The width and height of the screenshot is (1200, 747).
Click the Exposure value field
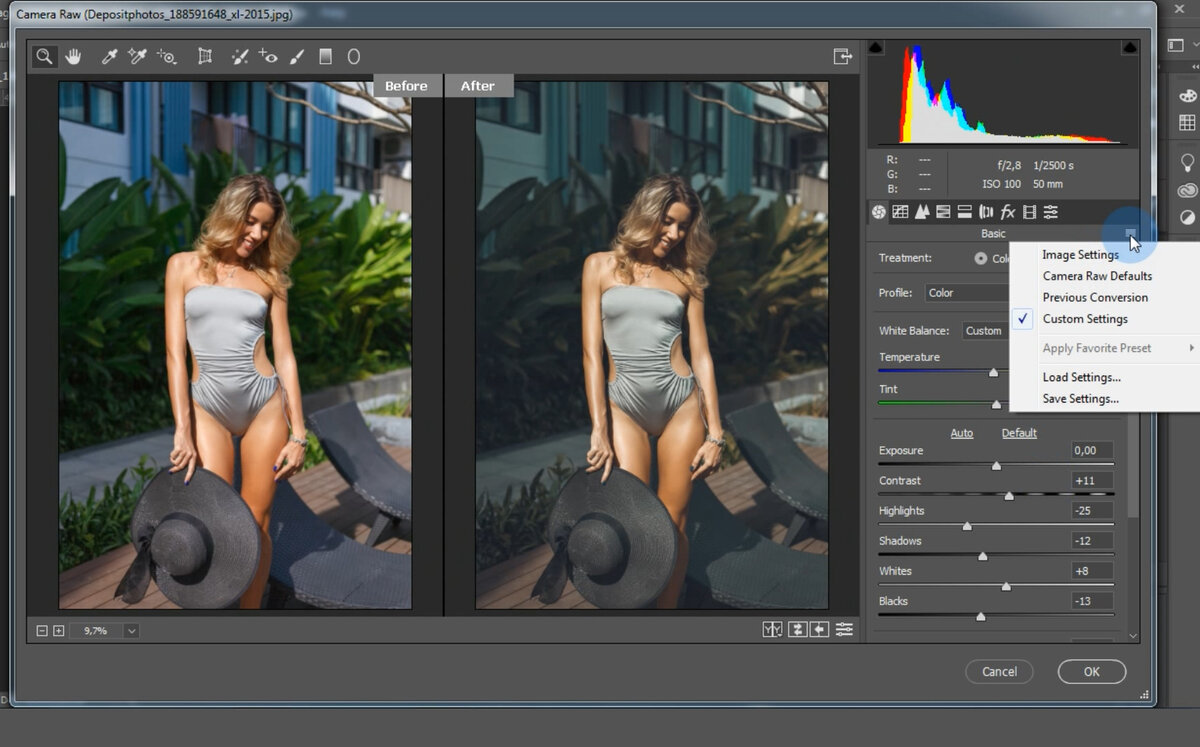(1092, 451)
